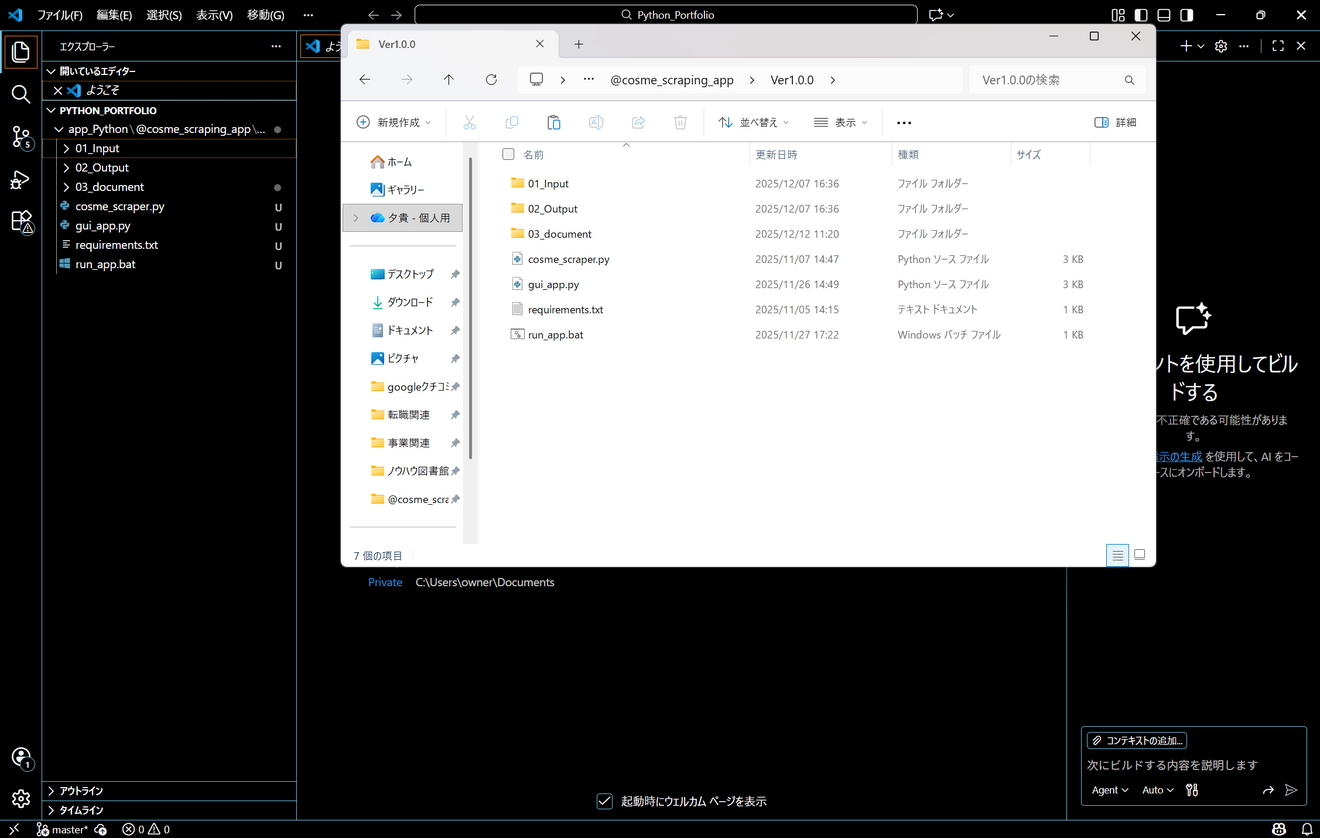Viewport: 1320px width, 838px height.
Task: Open the tools configuration icon in the chat input
Action: [1192, 790]
